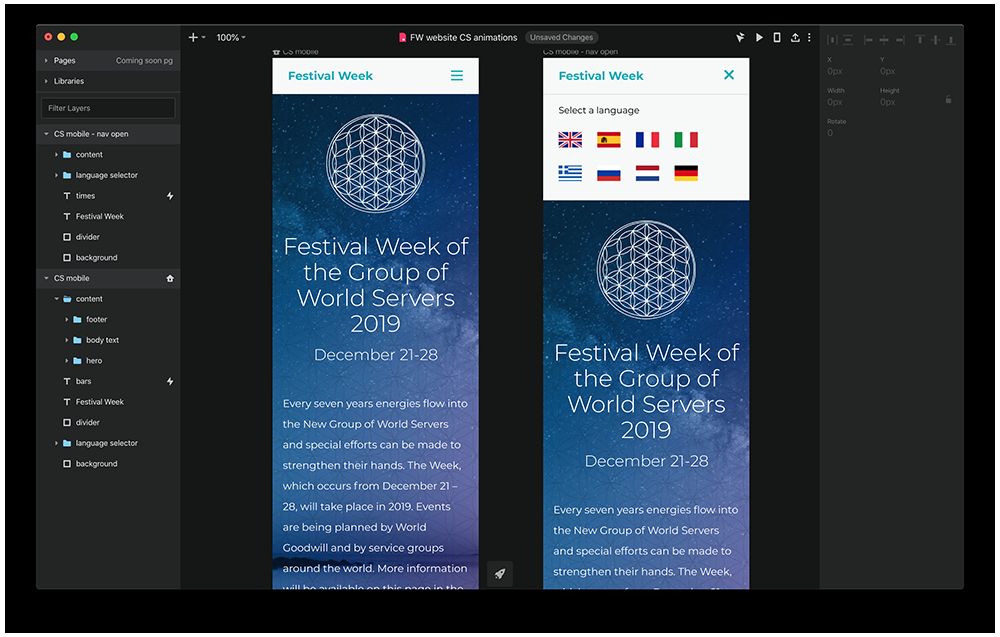Open the three-dot more options menu
Viewport: 1000px width, 637px height.
tap(809, 38)
